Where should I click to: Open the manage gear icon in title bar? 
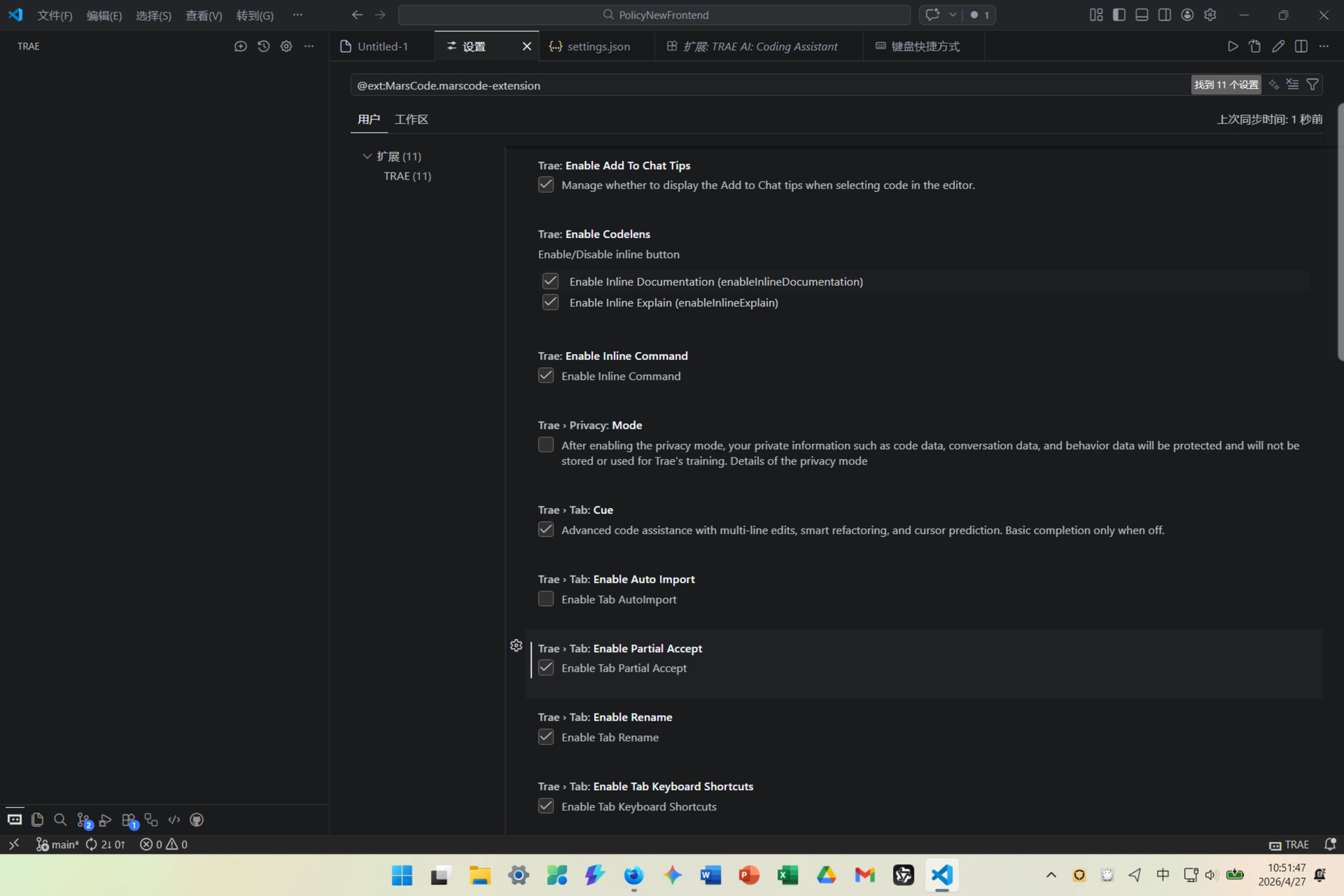(x=1210, y=15)
